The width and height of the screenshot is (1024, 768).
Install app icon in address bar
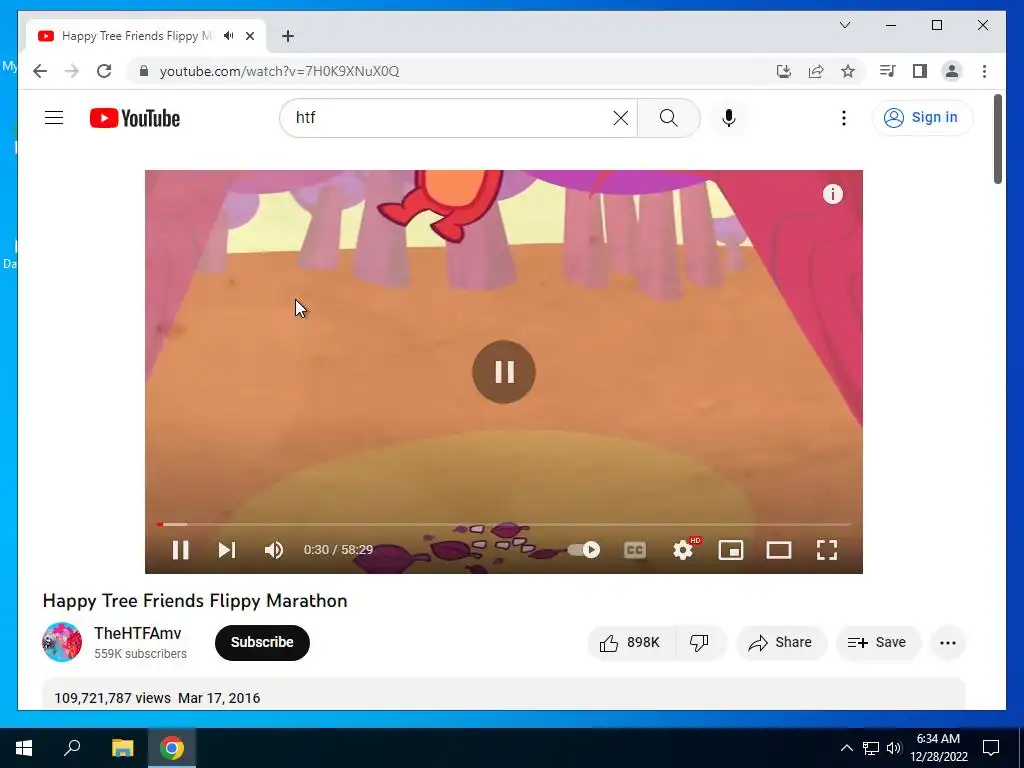pyautogui.click(x=784, y=71)
